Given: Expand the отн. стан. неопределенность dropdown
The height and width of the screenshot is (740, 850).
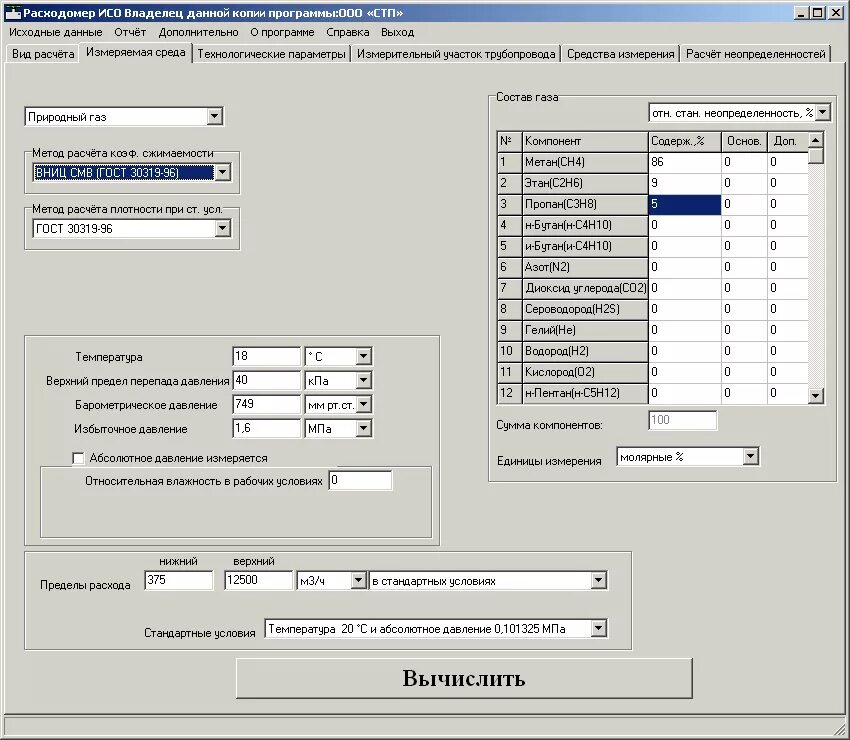Looking at the screenshot, I should [x=822, y=113].
